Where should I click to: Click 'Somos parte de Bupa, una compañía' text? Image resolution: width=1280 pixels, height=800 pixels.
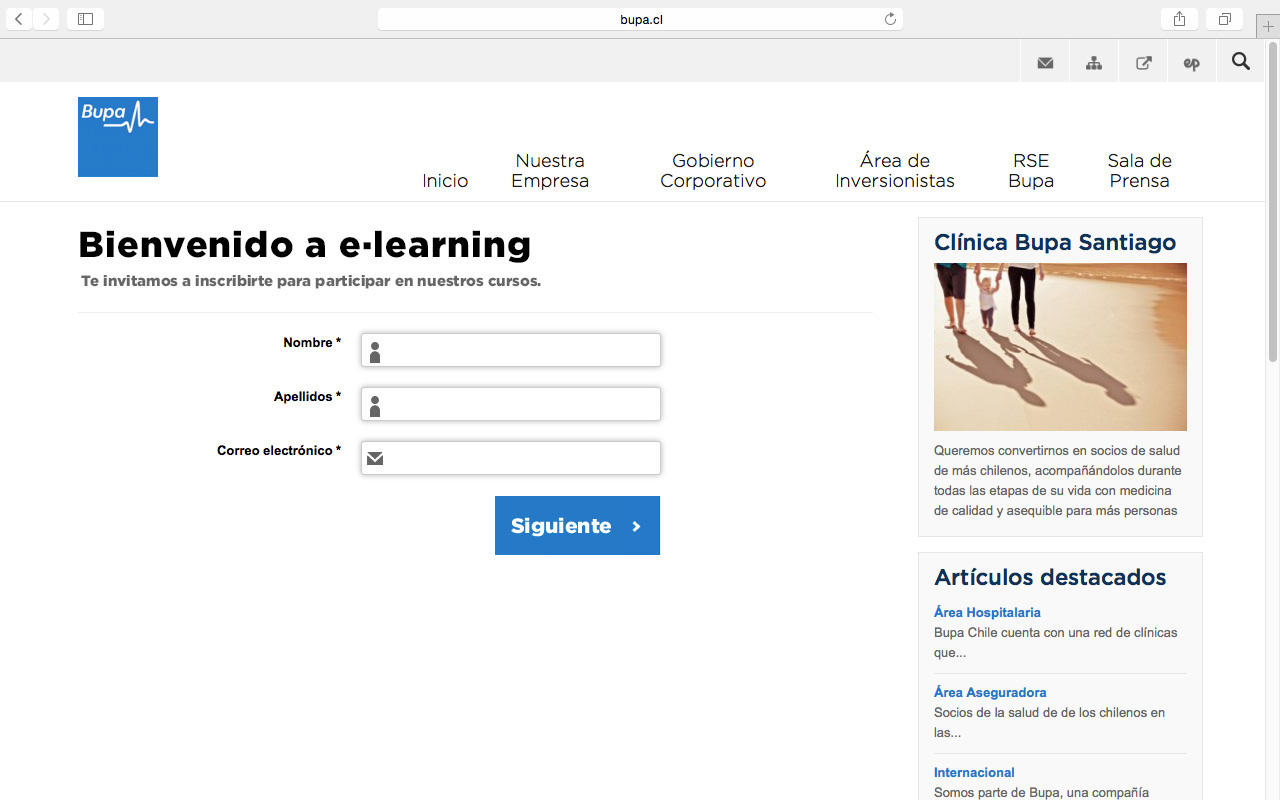[1041, 792]
